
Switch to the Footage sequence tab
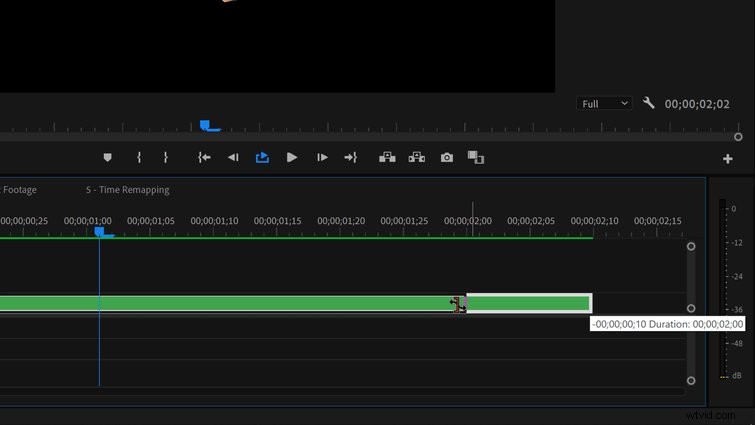coord(18,190)
